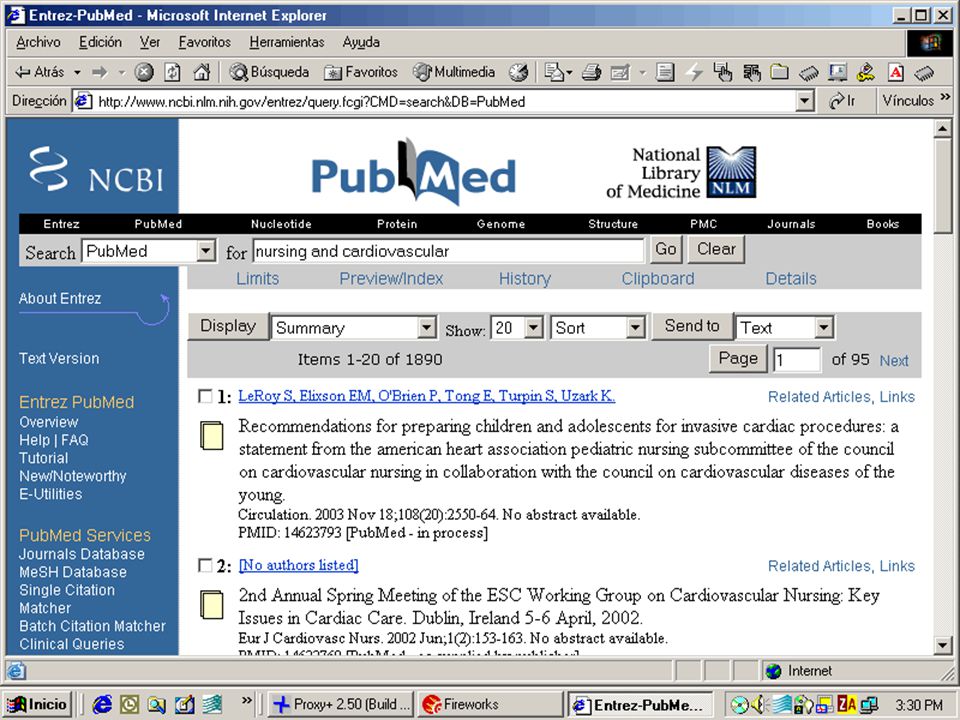Click the Nucleotide link in the black bar

tap(281, 224)
